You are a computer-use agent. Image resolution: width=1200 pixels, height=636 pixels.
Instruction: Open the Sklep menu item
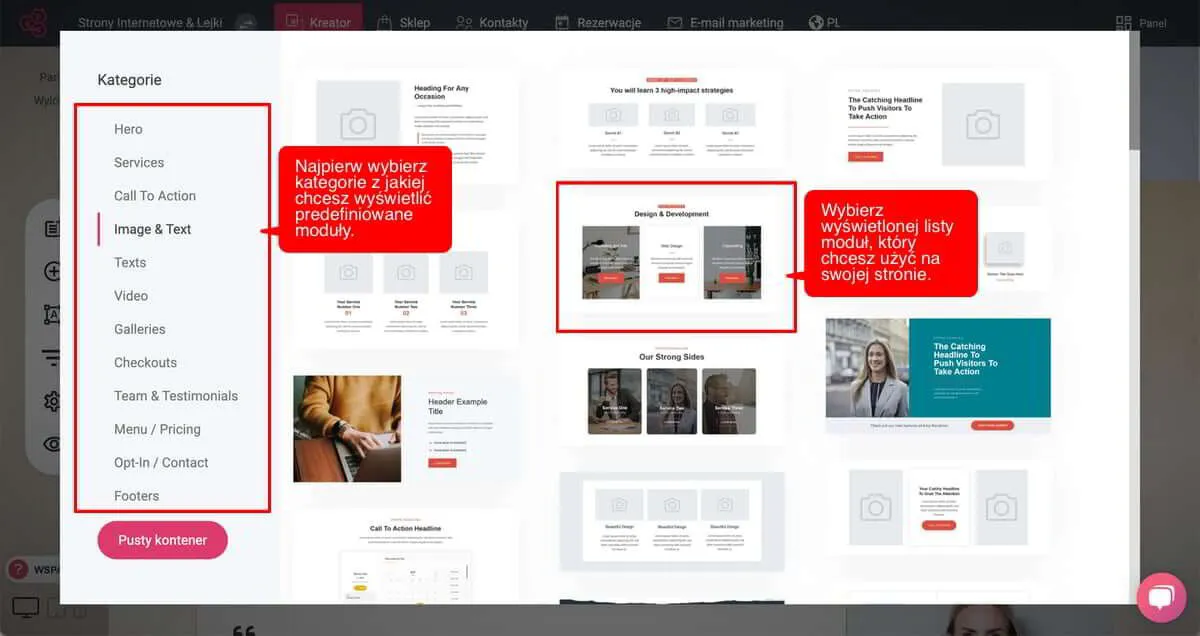coord(403,22)
